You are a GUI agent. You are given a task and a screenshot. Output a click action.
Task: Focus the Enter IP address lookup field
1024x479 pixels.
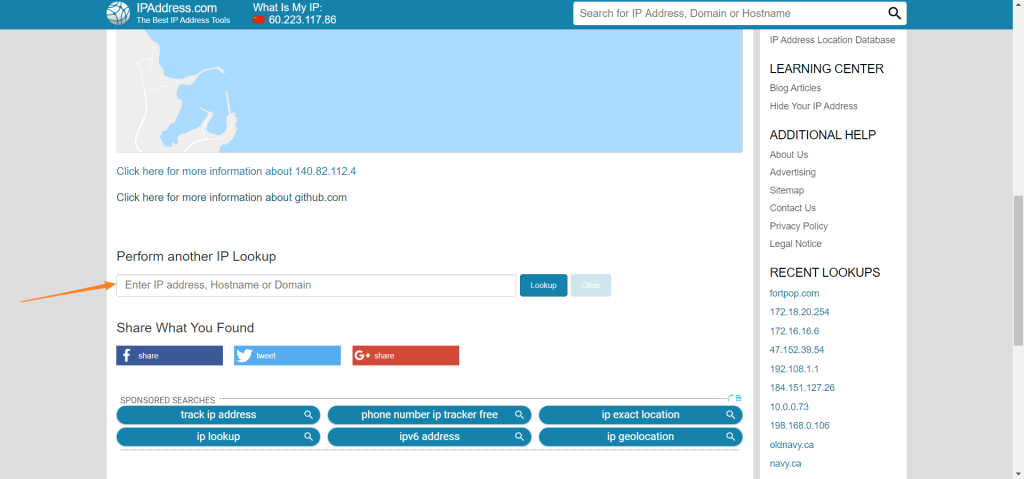point(316,285)
